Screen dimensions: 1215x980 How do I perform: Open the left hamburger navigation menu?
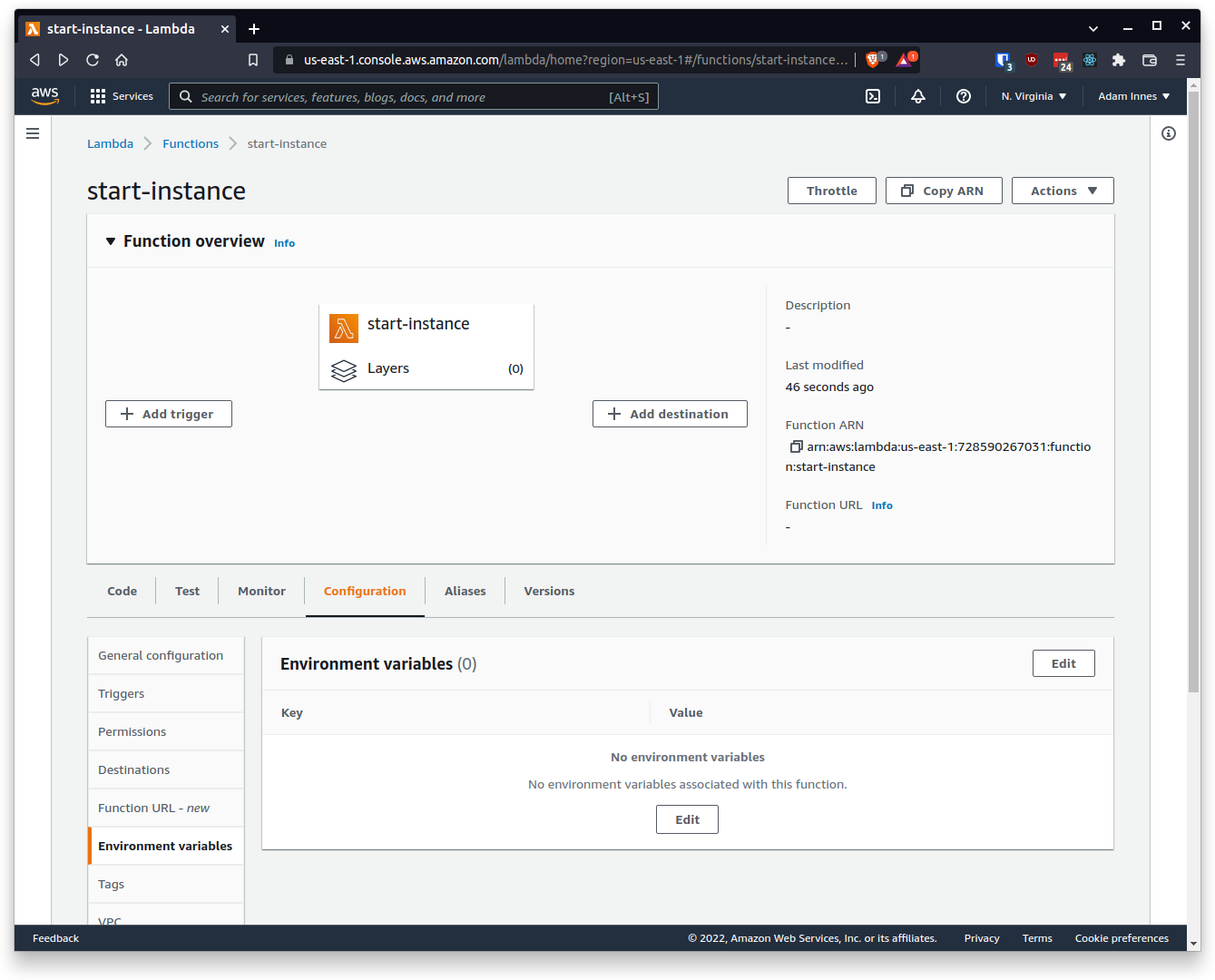pyautogui.click(x=33, y=133)
